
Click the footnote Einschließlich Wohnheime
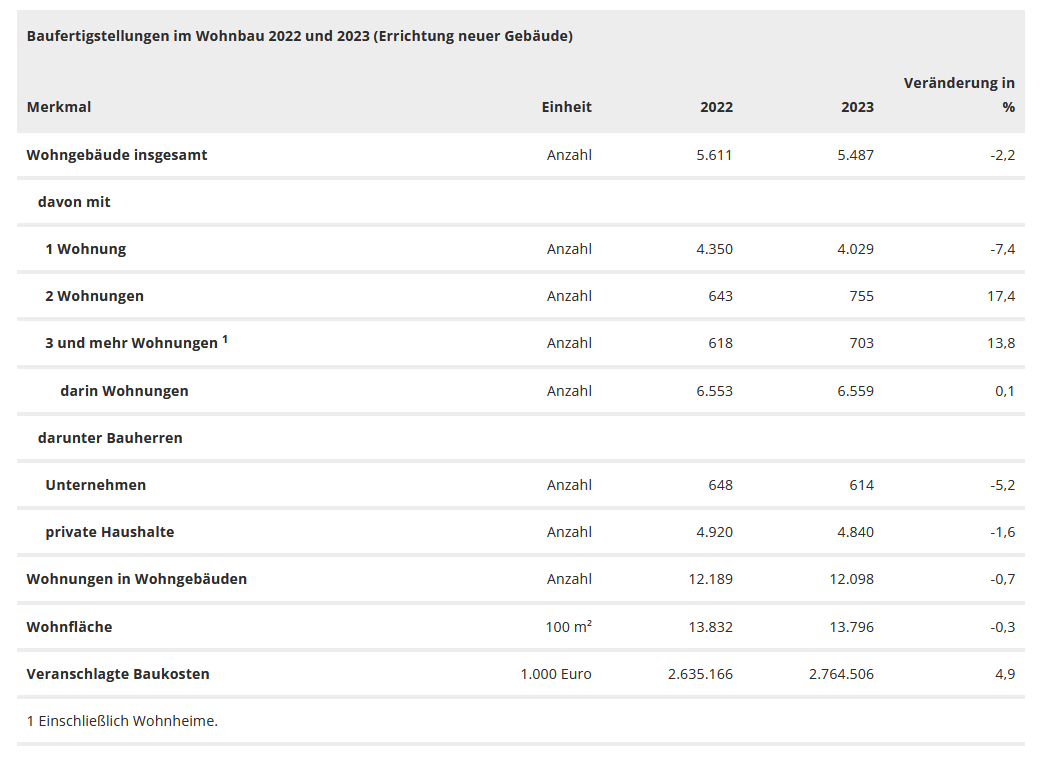click(122, 720)
